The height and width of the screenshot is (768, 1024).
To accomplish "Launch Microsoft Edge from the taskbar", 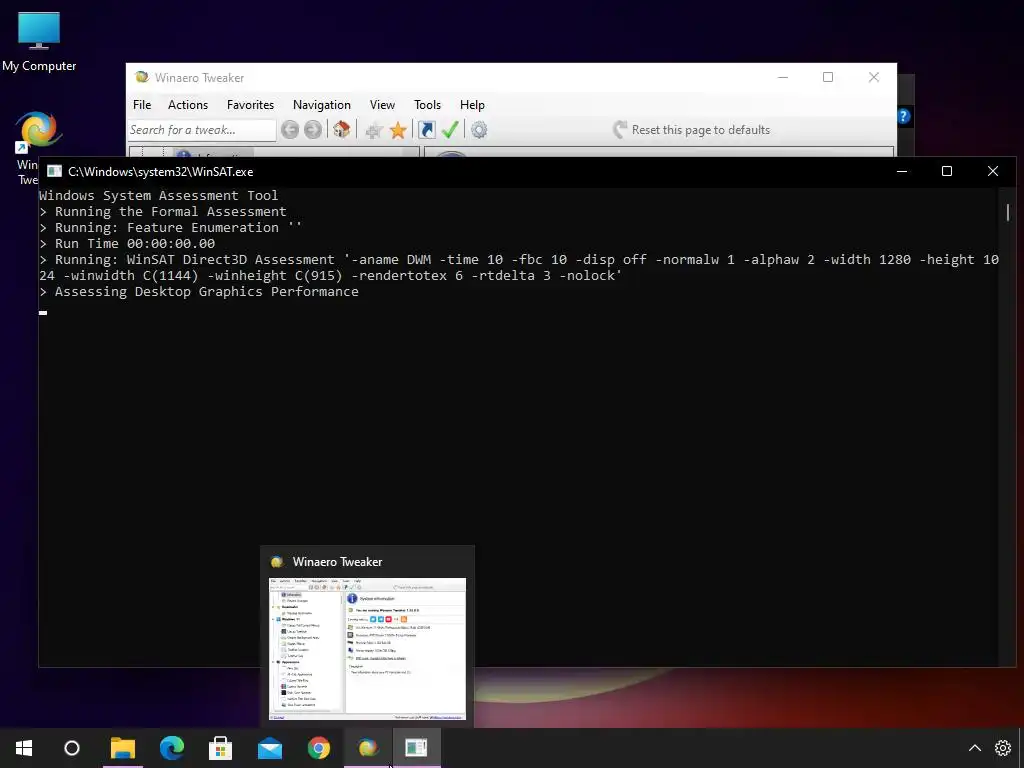I will [x=172, y=748].
